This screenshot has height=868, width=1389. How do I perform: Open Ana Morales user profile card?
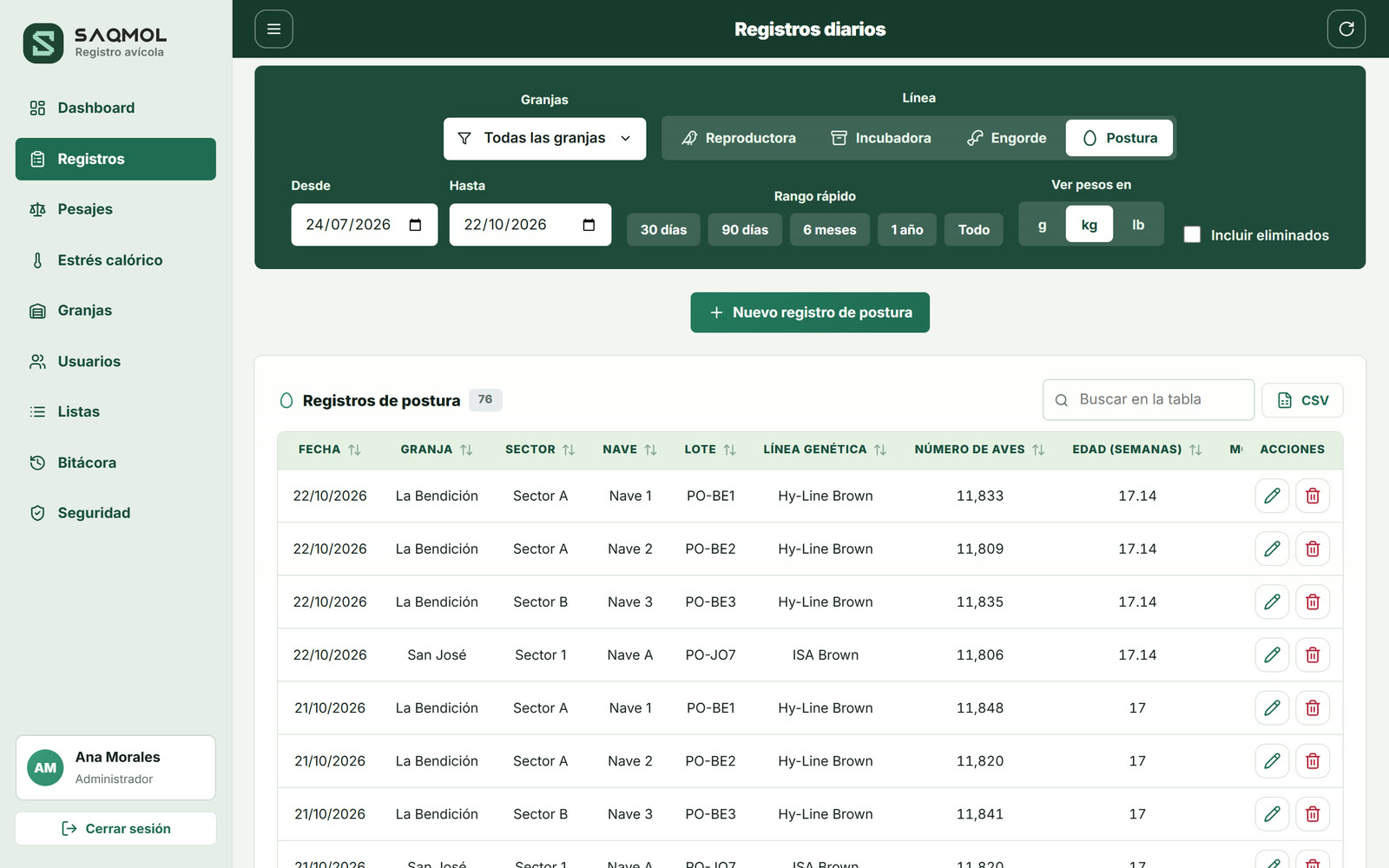(x=115, y=768)
